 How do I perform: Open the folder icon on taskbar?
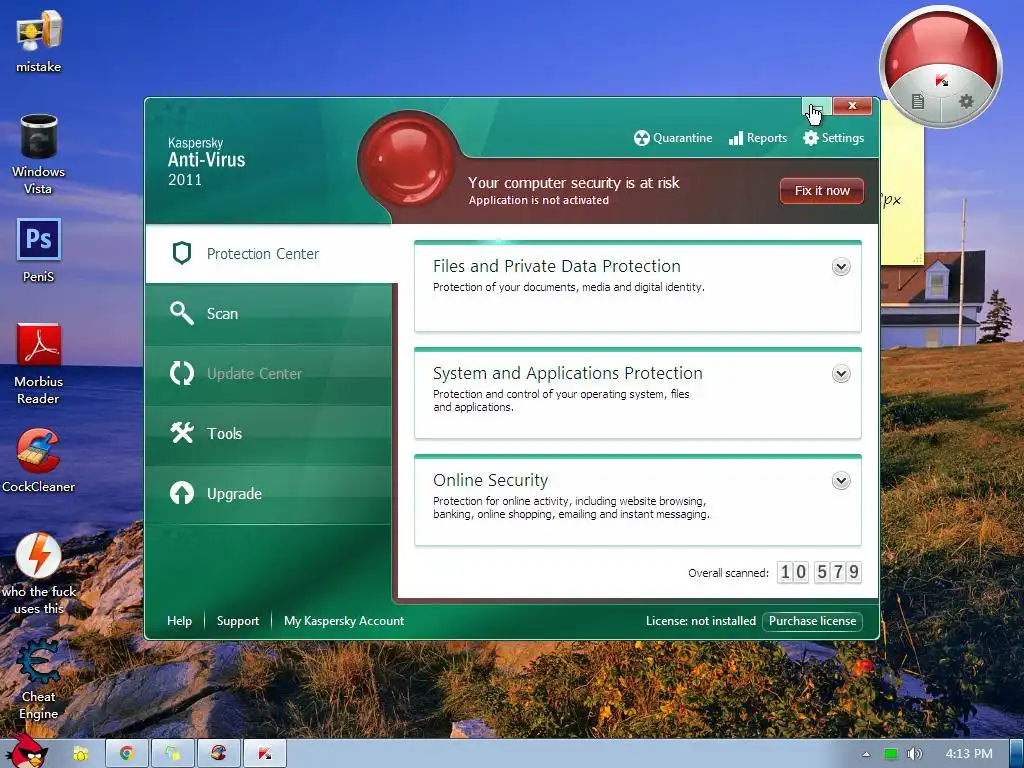[x=81, y=754]
